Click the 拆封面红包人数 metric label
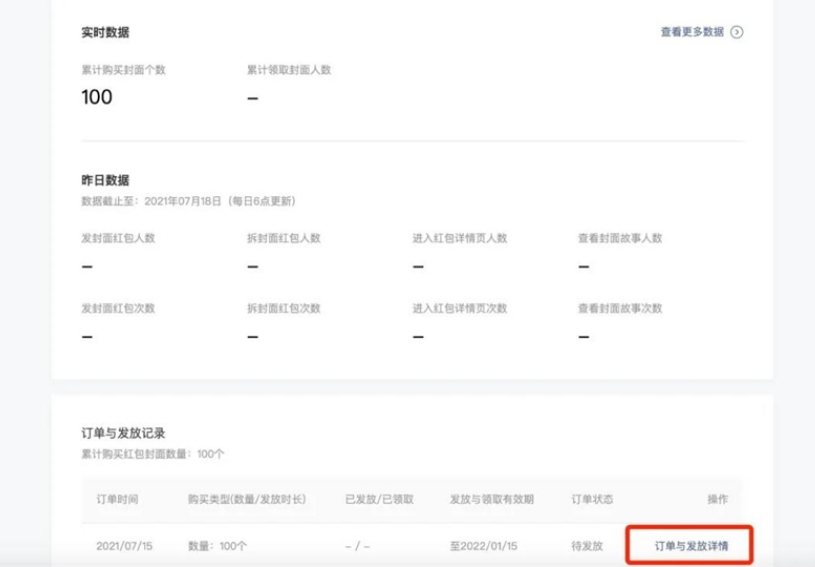 point(284,238)
